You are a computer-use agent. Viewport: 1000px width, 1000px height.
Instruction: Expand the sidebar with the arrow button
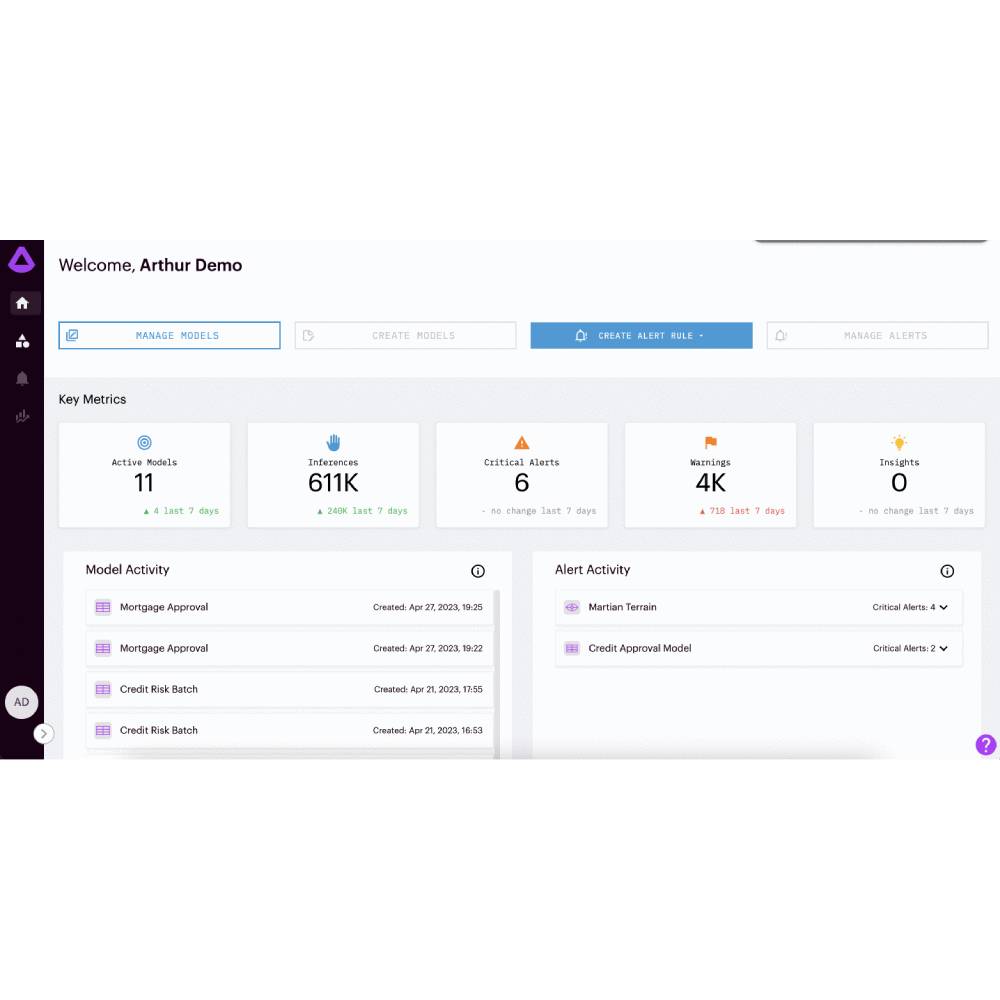44,733
